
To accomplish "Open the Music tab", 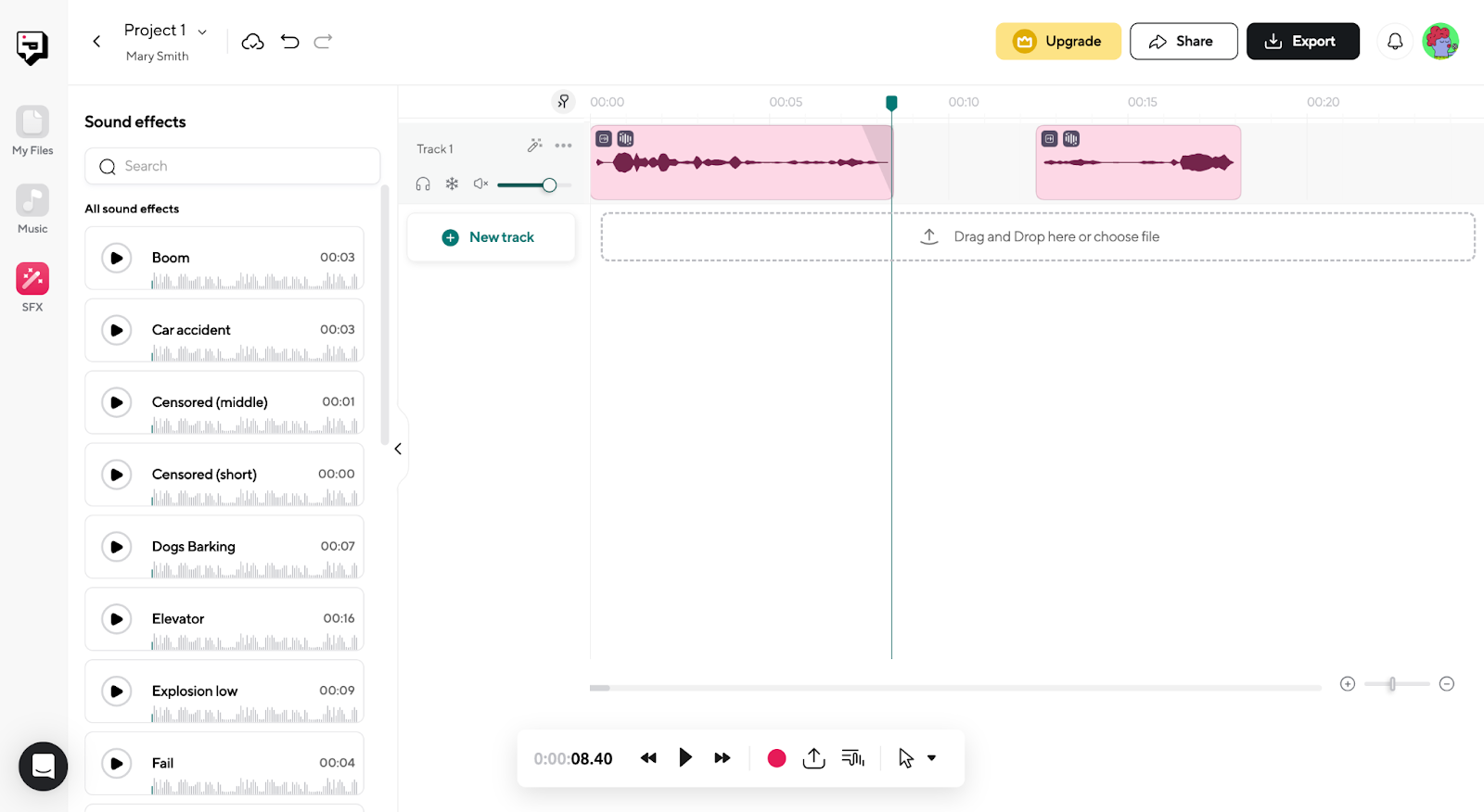I will click(32, 209).
